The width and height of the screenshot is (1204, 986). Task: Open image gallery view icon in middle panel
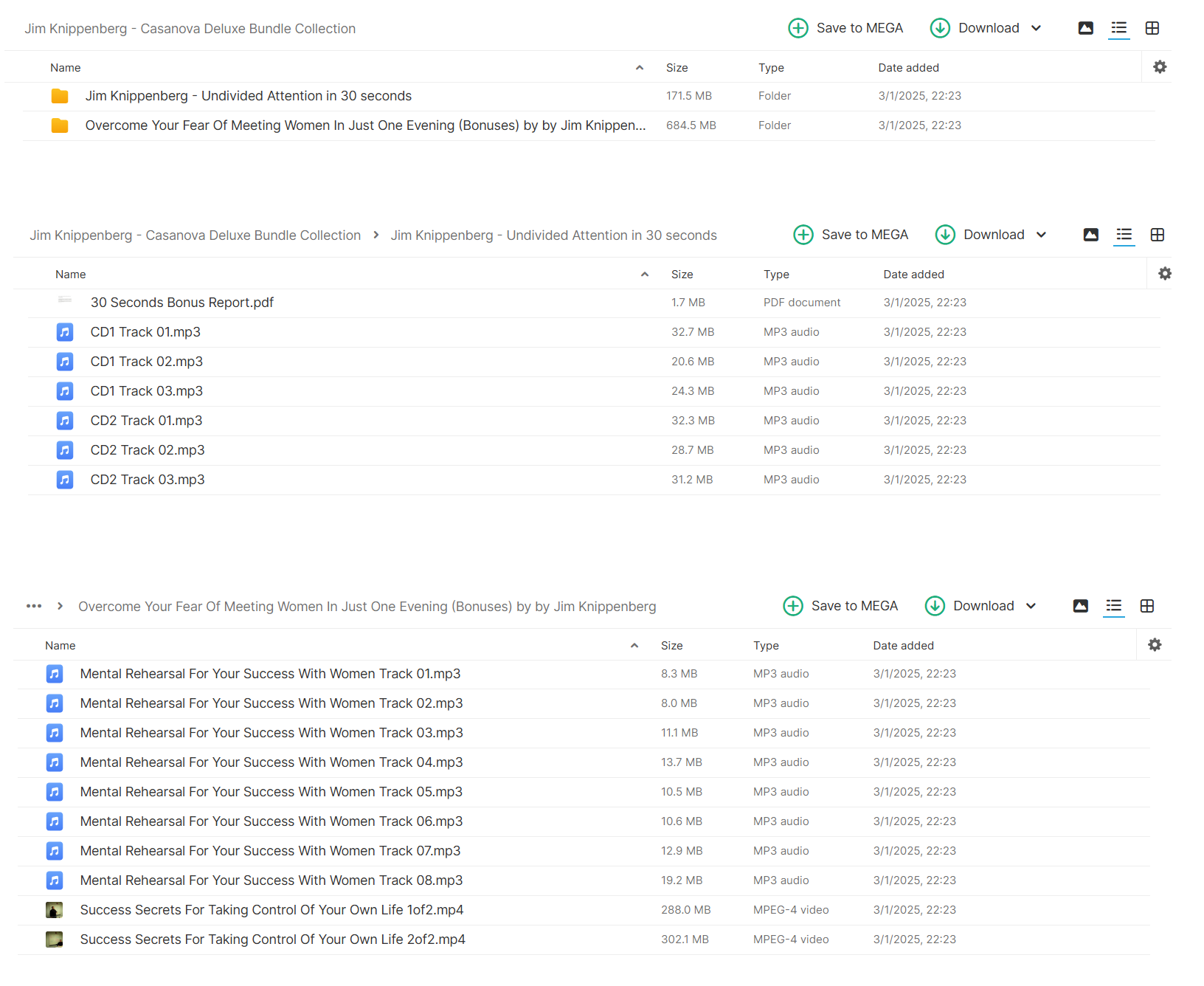coord(1091,235)
